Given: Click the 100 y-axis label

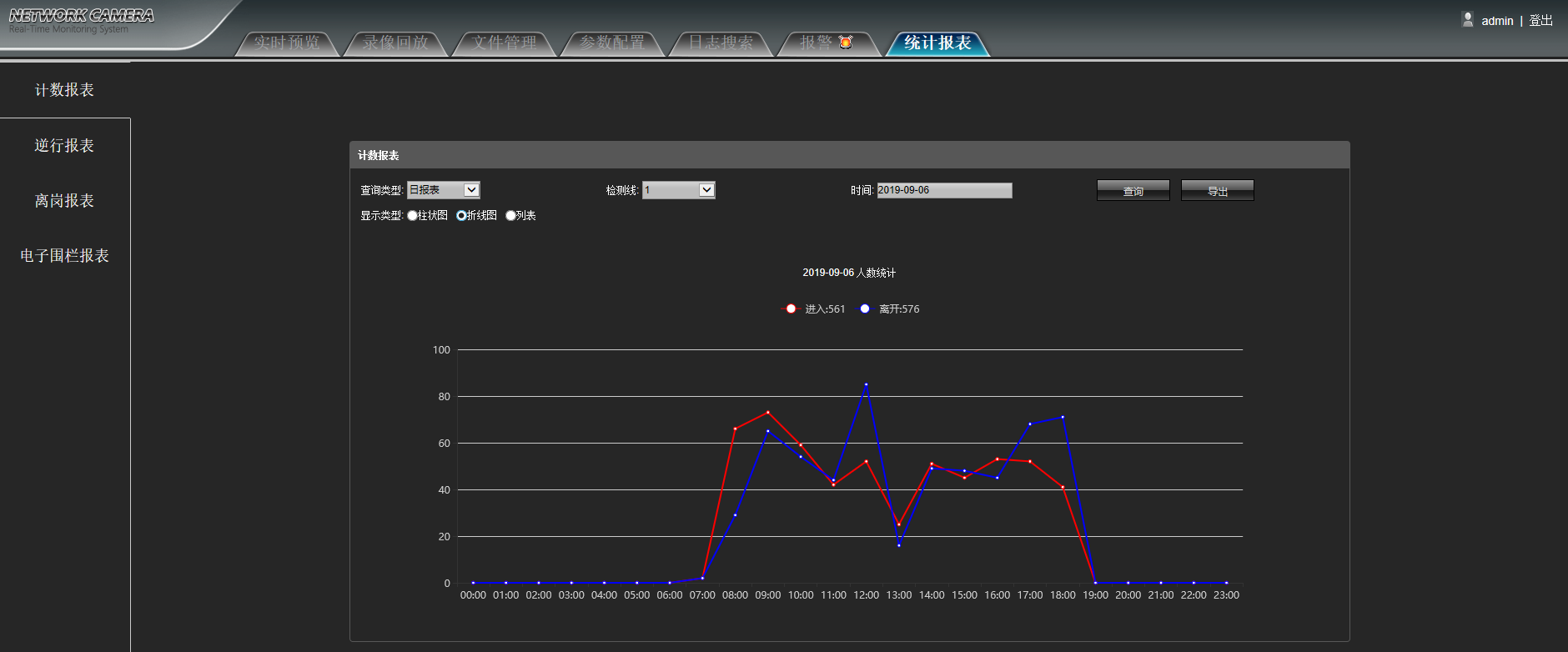Looking at the screenshot, I should (441, 350).
